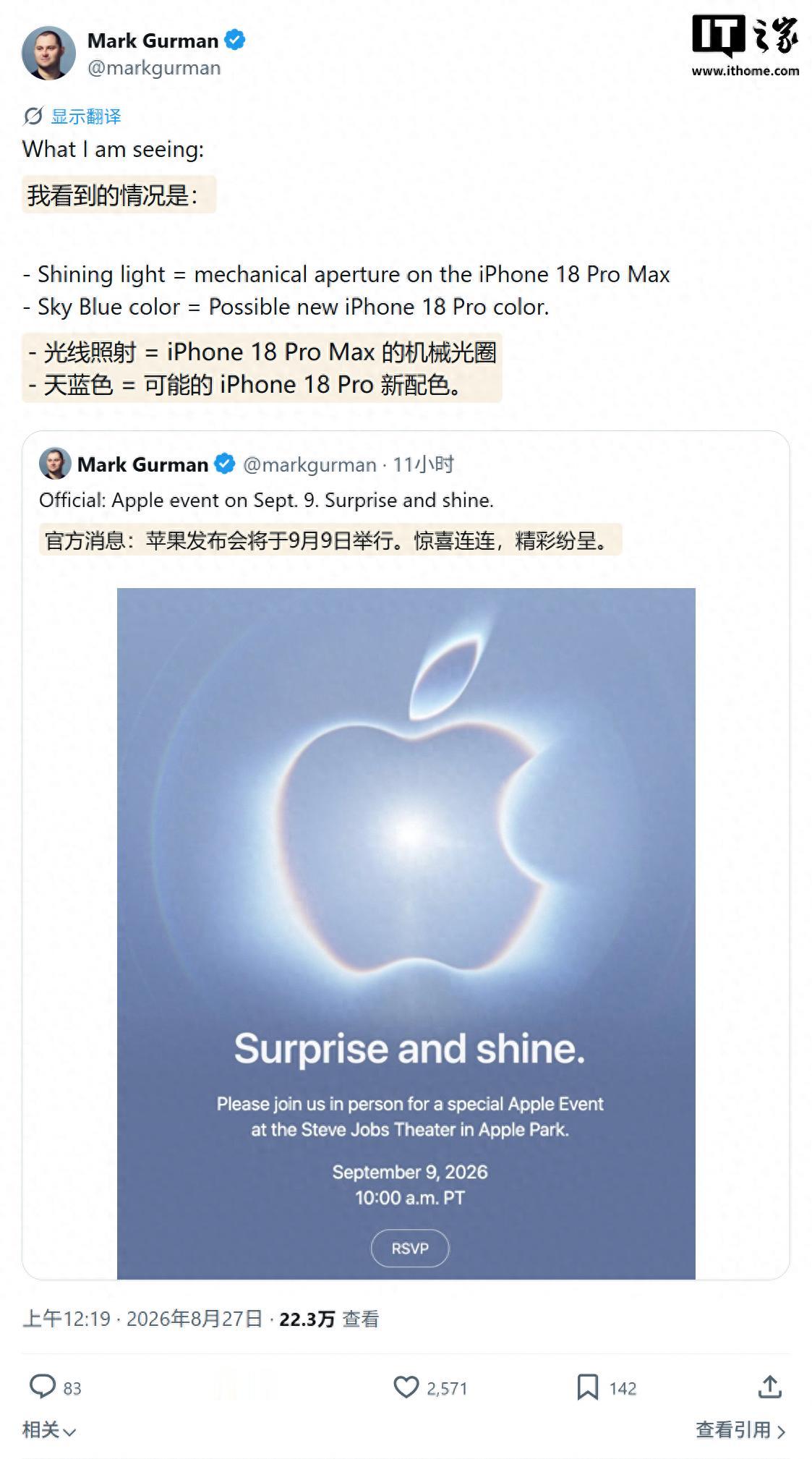
Task: Open the Apple event invitation image
Action: point(406,933)
